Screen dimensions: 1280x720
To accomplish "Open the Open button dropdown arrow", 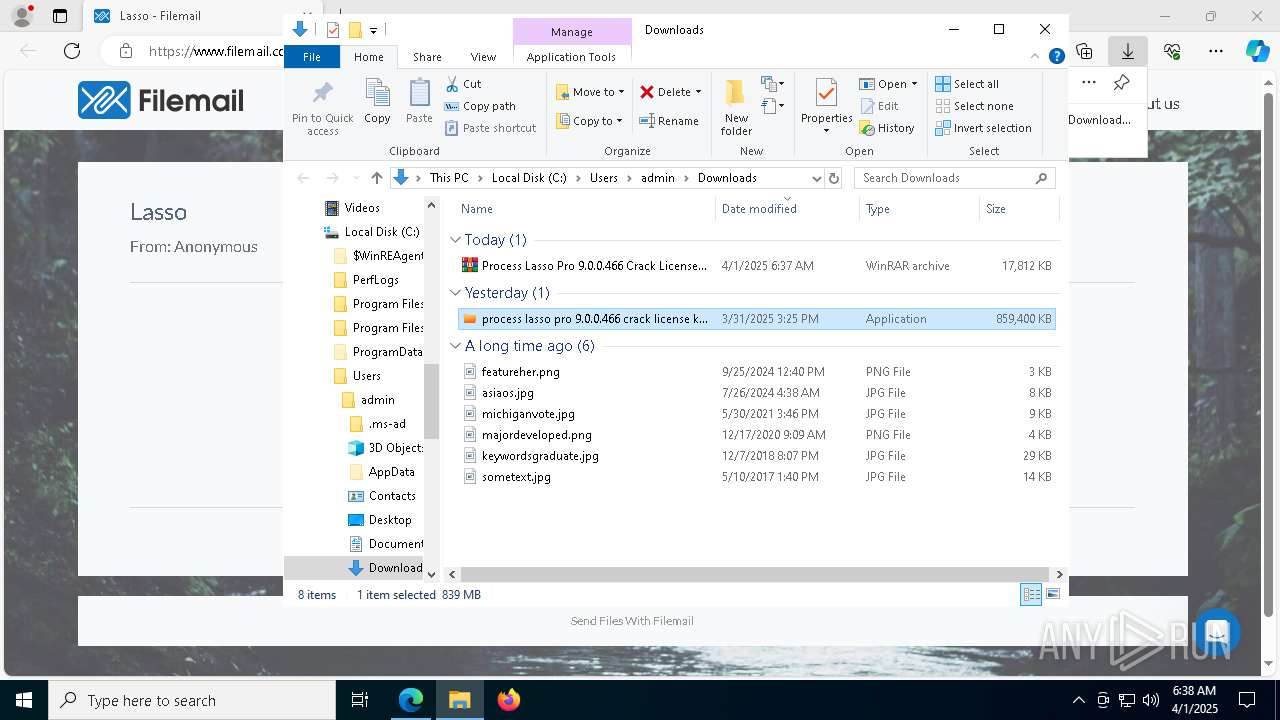I will 914,84.
